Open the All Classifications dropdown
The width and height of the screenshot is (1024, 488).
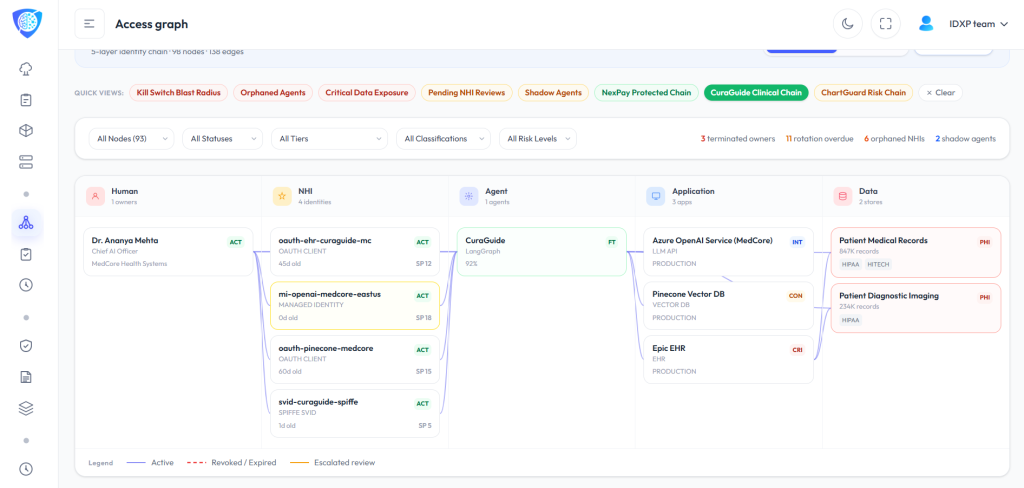pos(443,138)
